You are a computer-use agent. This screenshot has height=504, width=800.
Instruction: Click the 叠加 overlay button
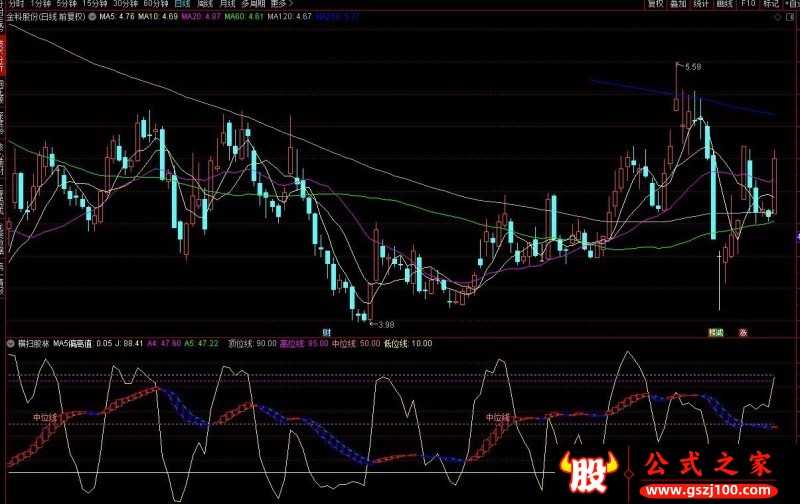[678, 5]
